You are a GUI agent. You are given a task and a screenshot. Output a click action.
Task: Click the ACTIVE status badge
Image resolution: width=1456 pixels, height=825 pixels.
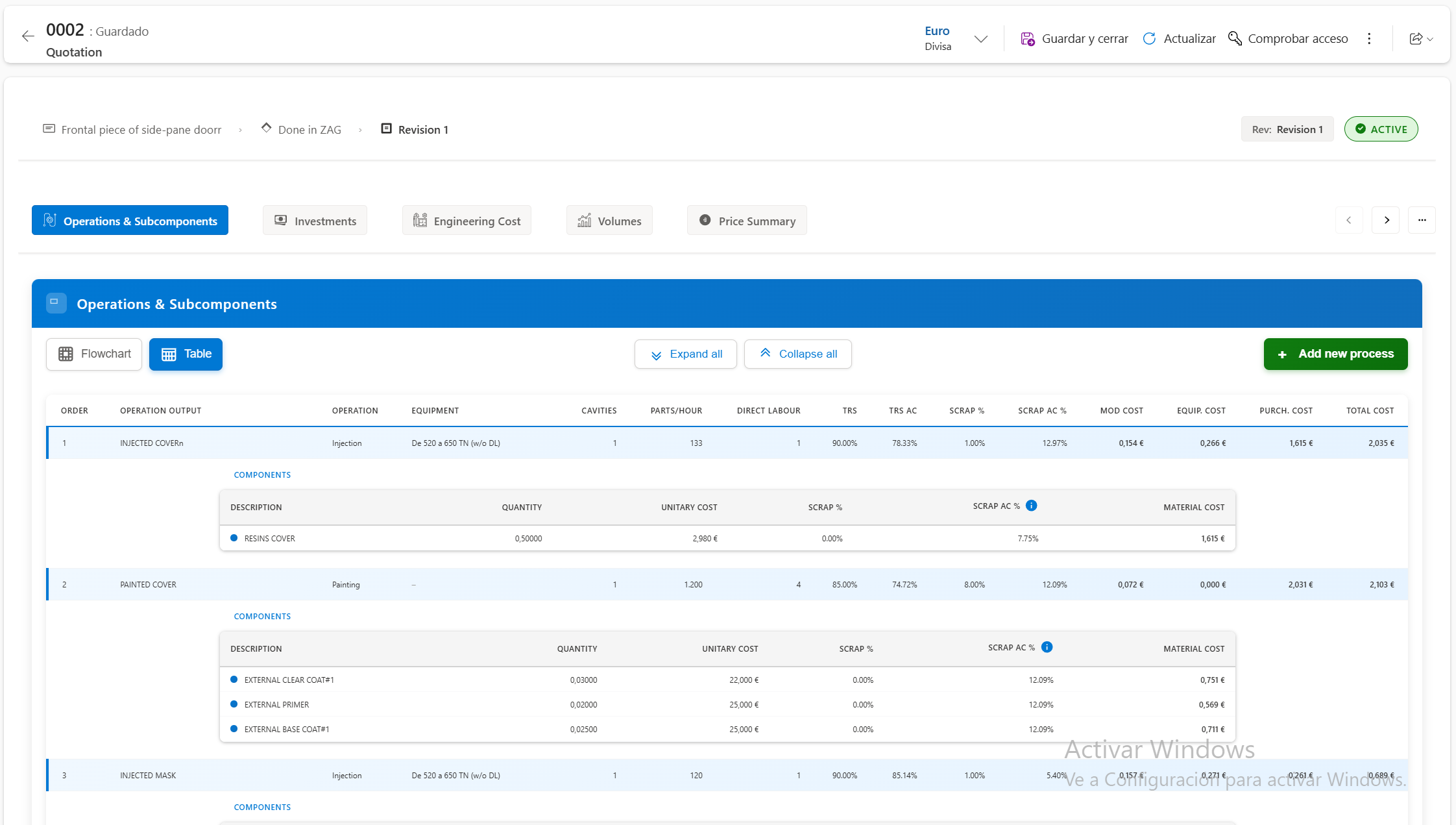[1381, 129]
